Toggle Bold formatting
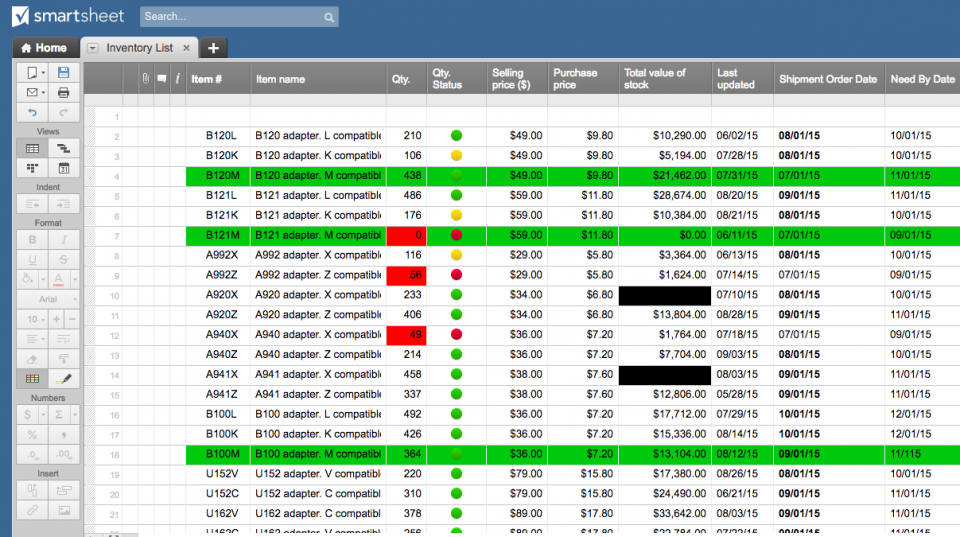The image size is (960, 537). 32,240
